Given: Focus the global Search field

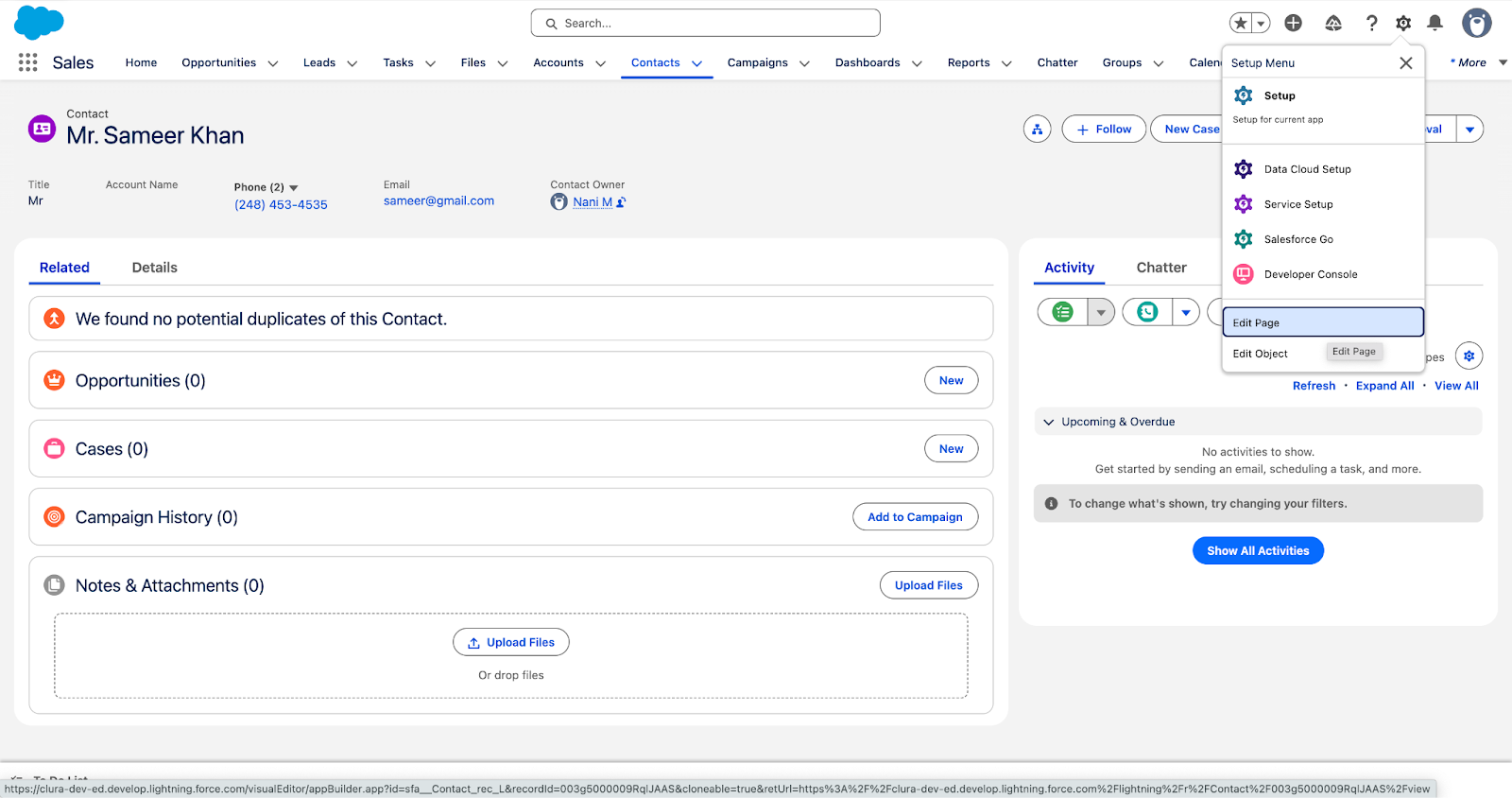Looking at the screenshot, I should click(706, 23).
